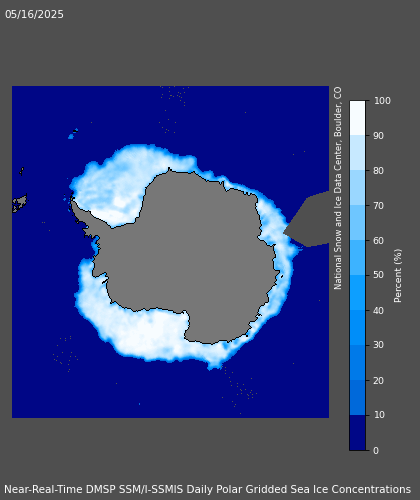Select the 70-80 percent light blue band
The image size is (420, 500).
(357, 188)
